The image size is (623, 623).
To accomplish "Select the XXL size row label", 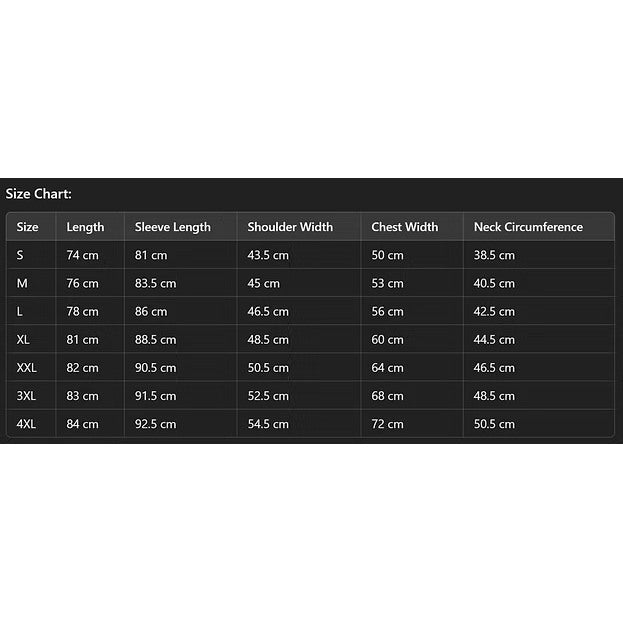I will tap(27, 368).
